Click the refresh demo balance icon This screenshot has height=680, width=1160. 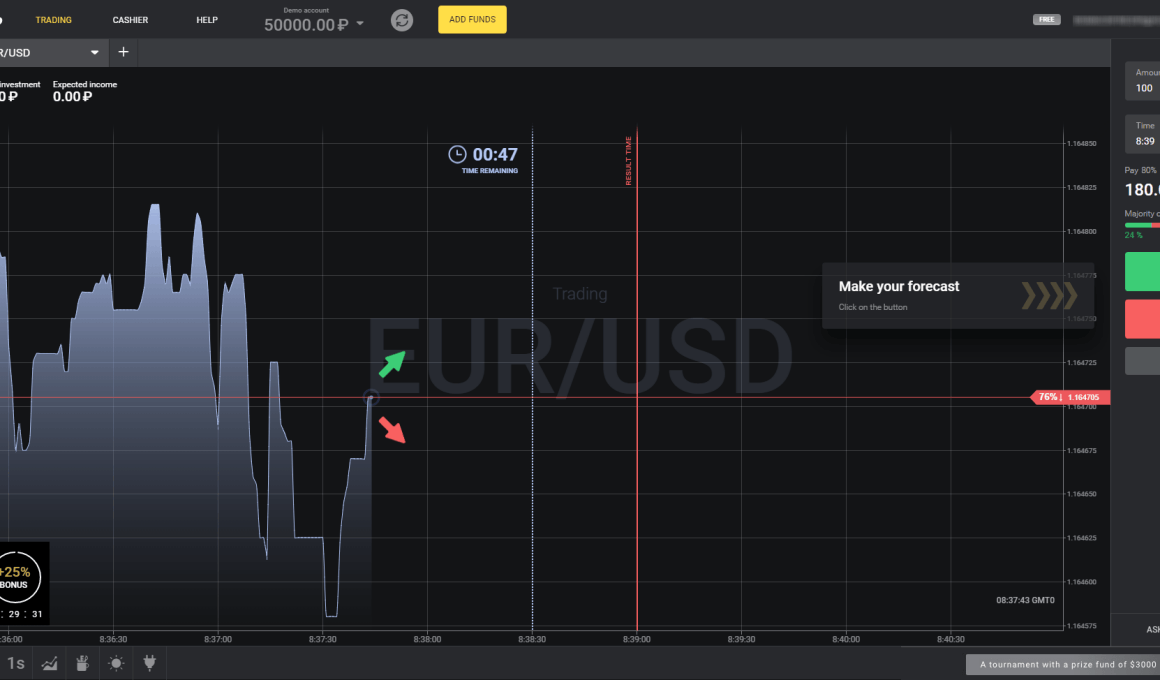coord(402,20)
